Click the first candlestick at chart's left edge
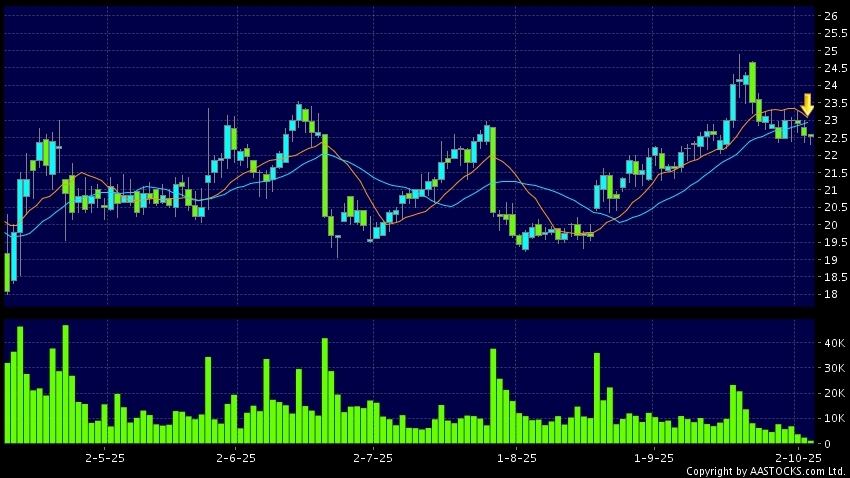Image resolution: width=850 pixels, height=478 pixels. pos(7,271)
